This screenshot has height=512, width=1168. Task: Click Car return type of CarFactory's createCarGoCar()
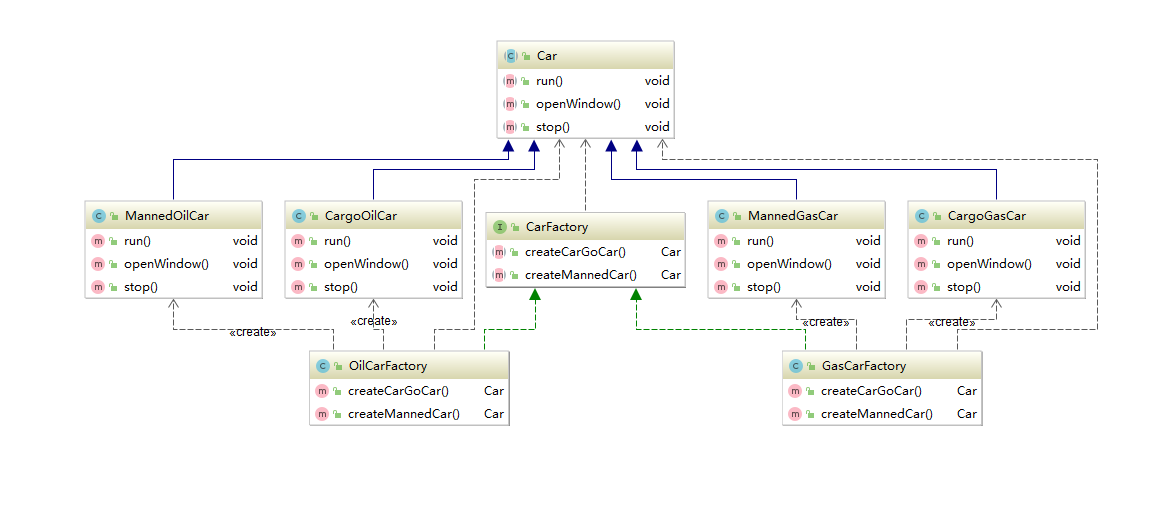click(x=670, y=252)
